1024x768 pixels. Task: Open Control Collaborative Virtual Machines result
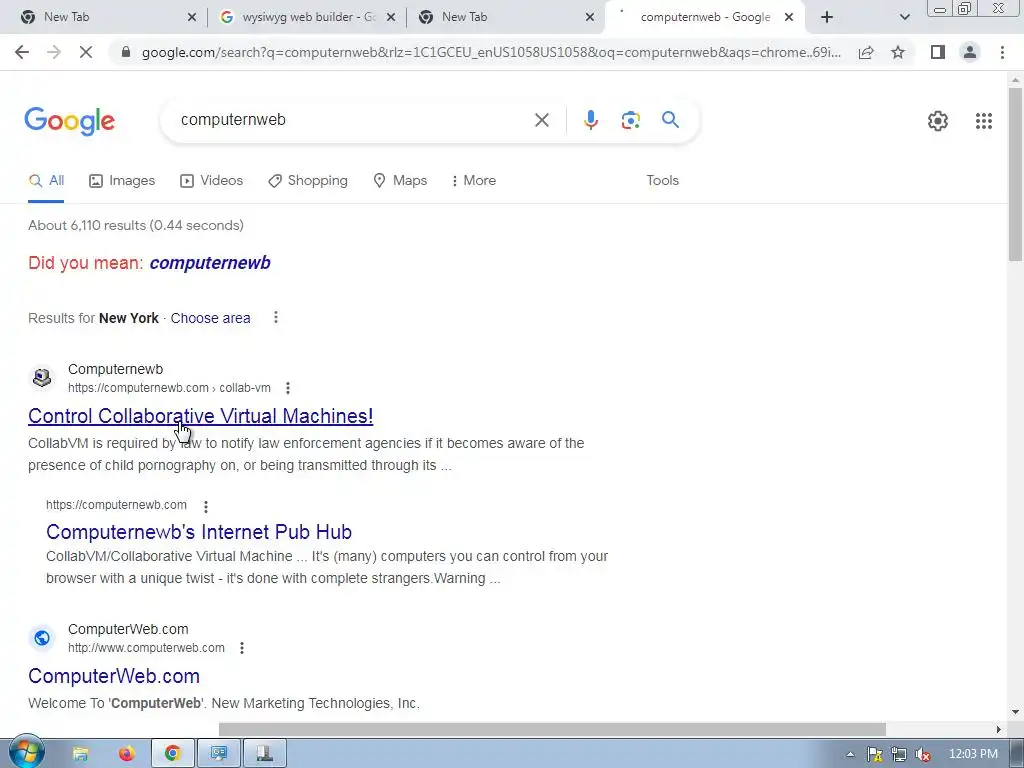click(200, 416)
